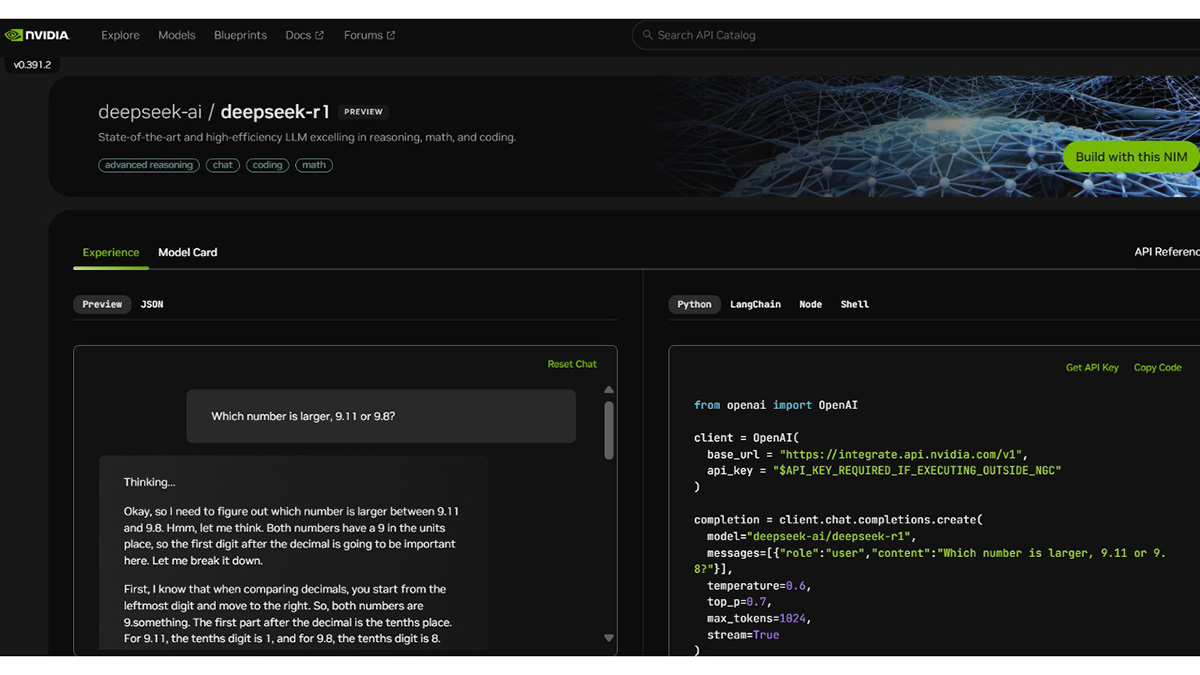This screenshot has height=675, width=1200.
Task: Switch to the Model Card tab
Action: pos(187,252)
